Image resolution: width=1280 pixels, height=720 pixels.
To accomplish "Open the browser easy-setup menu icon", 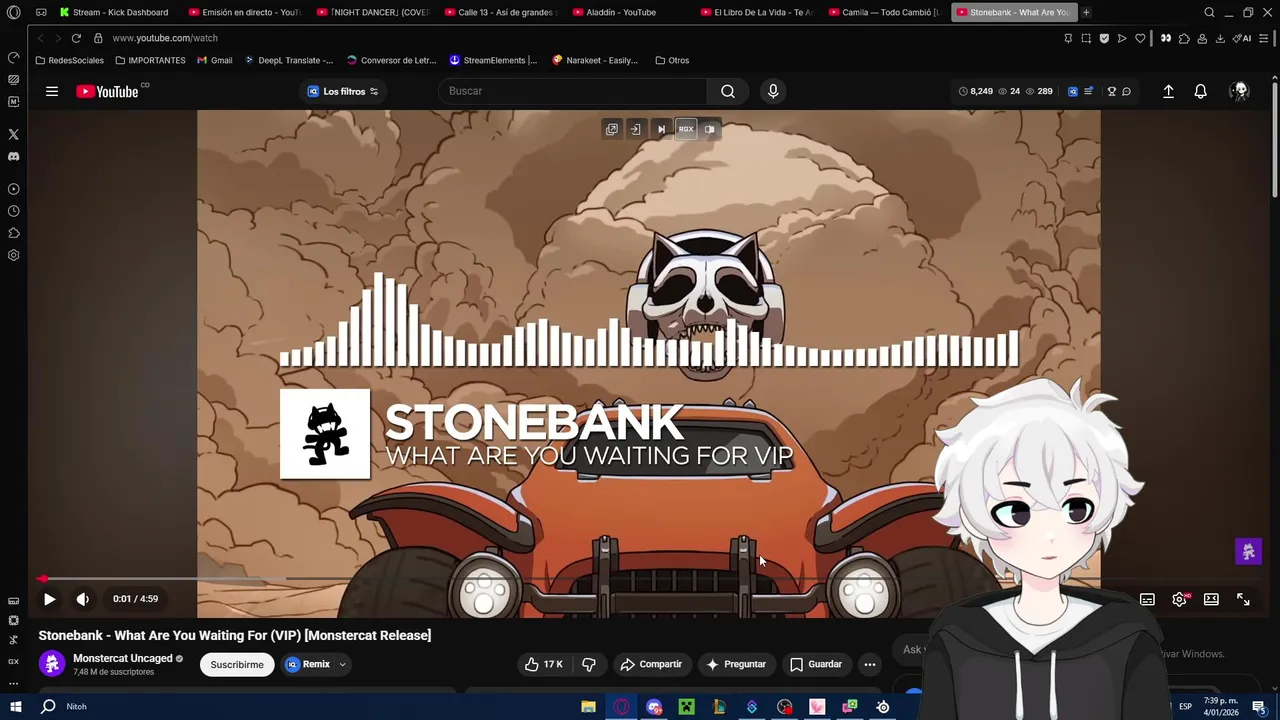I will [1263, 38].
